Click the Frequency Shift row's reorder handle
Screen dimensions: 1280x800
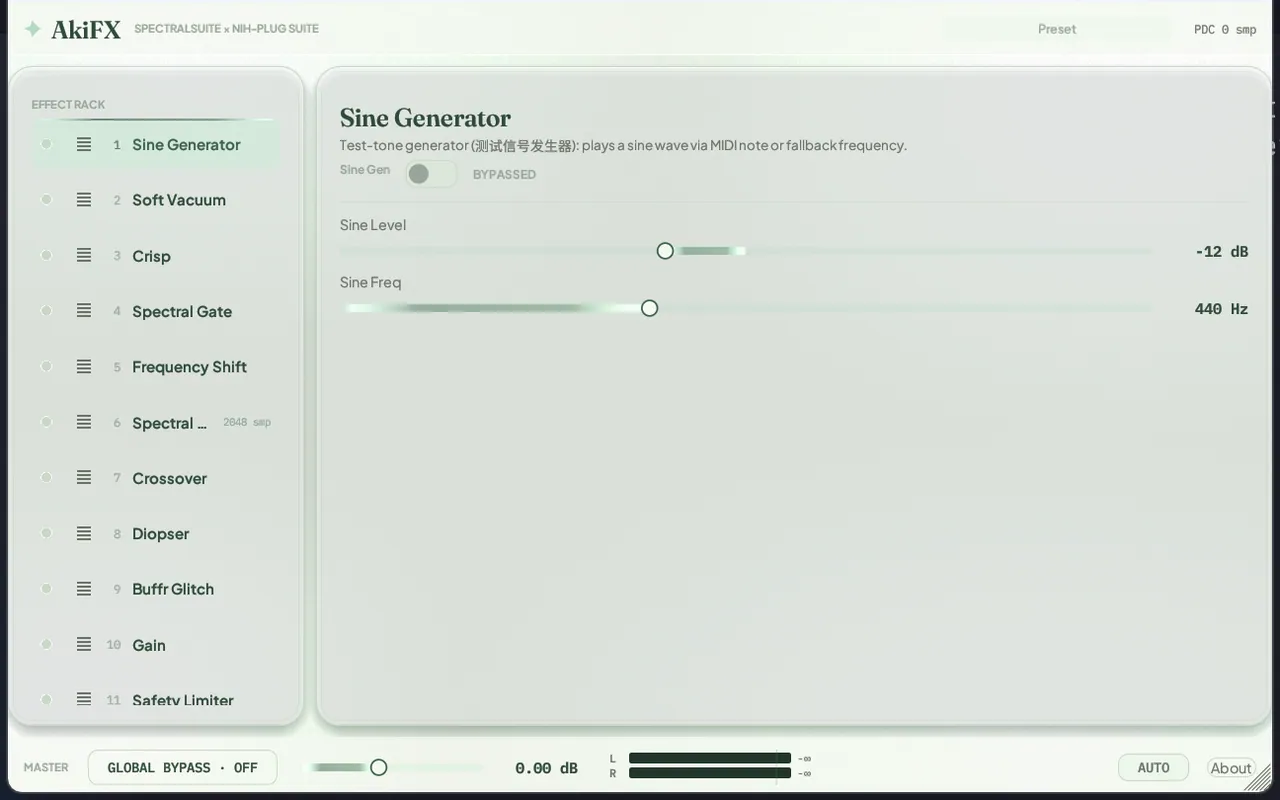(x=84, y=367)
